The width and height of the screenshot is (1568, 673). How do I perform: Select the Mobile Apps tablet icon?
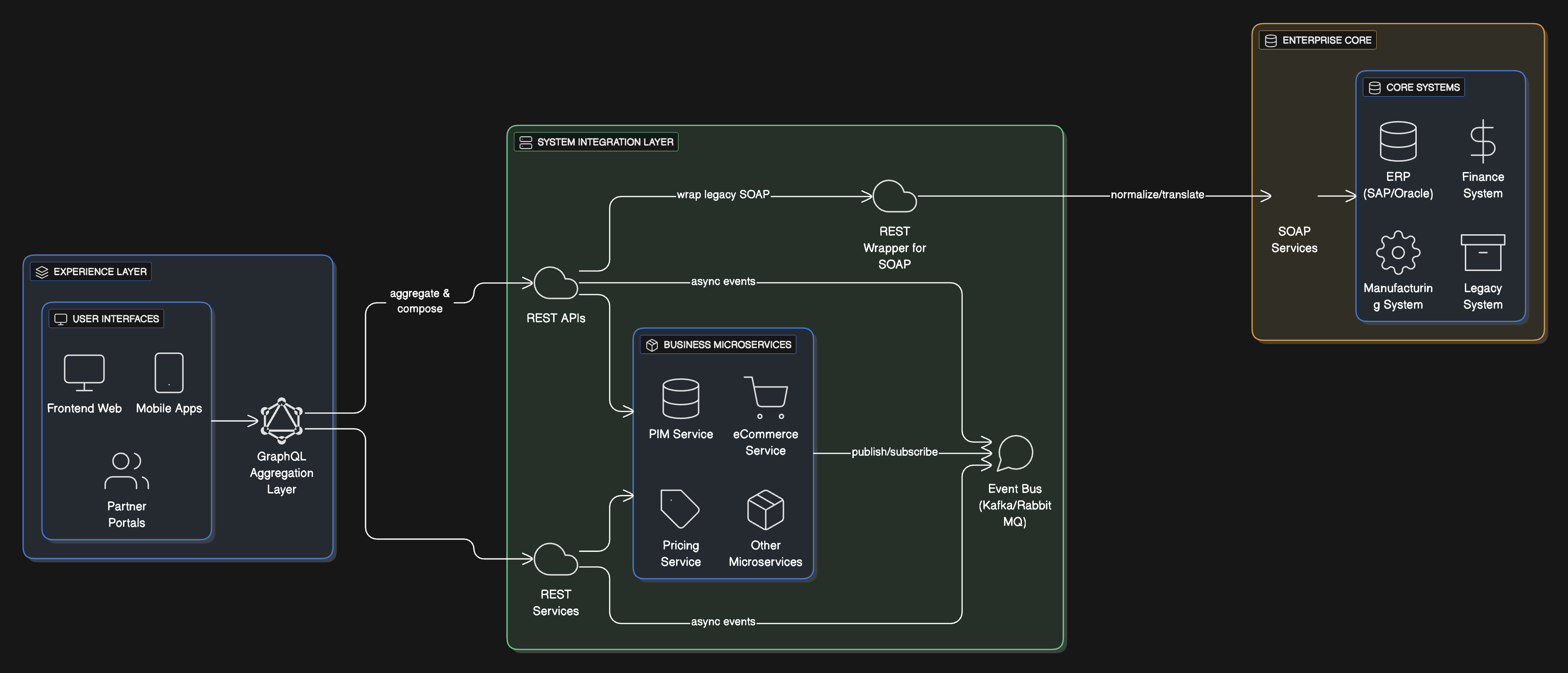click(x=169, y=372)
